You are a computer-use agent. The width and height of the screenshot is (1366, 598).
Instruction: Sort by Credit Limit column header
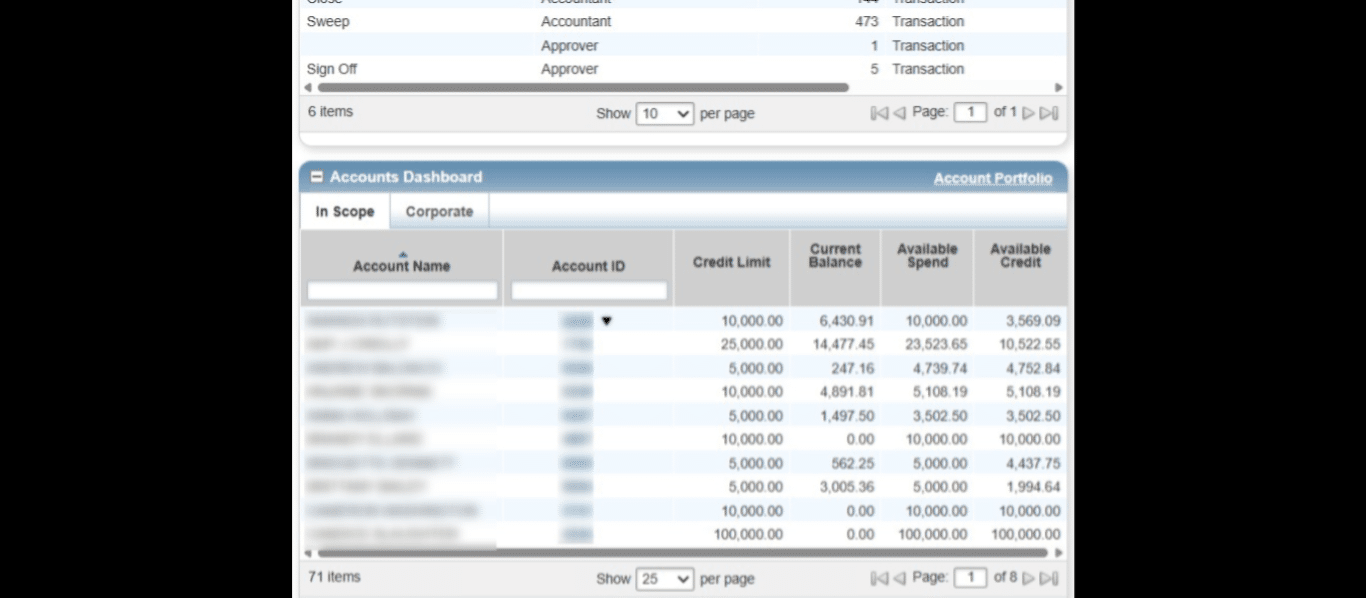[731, 262]
